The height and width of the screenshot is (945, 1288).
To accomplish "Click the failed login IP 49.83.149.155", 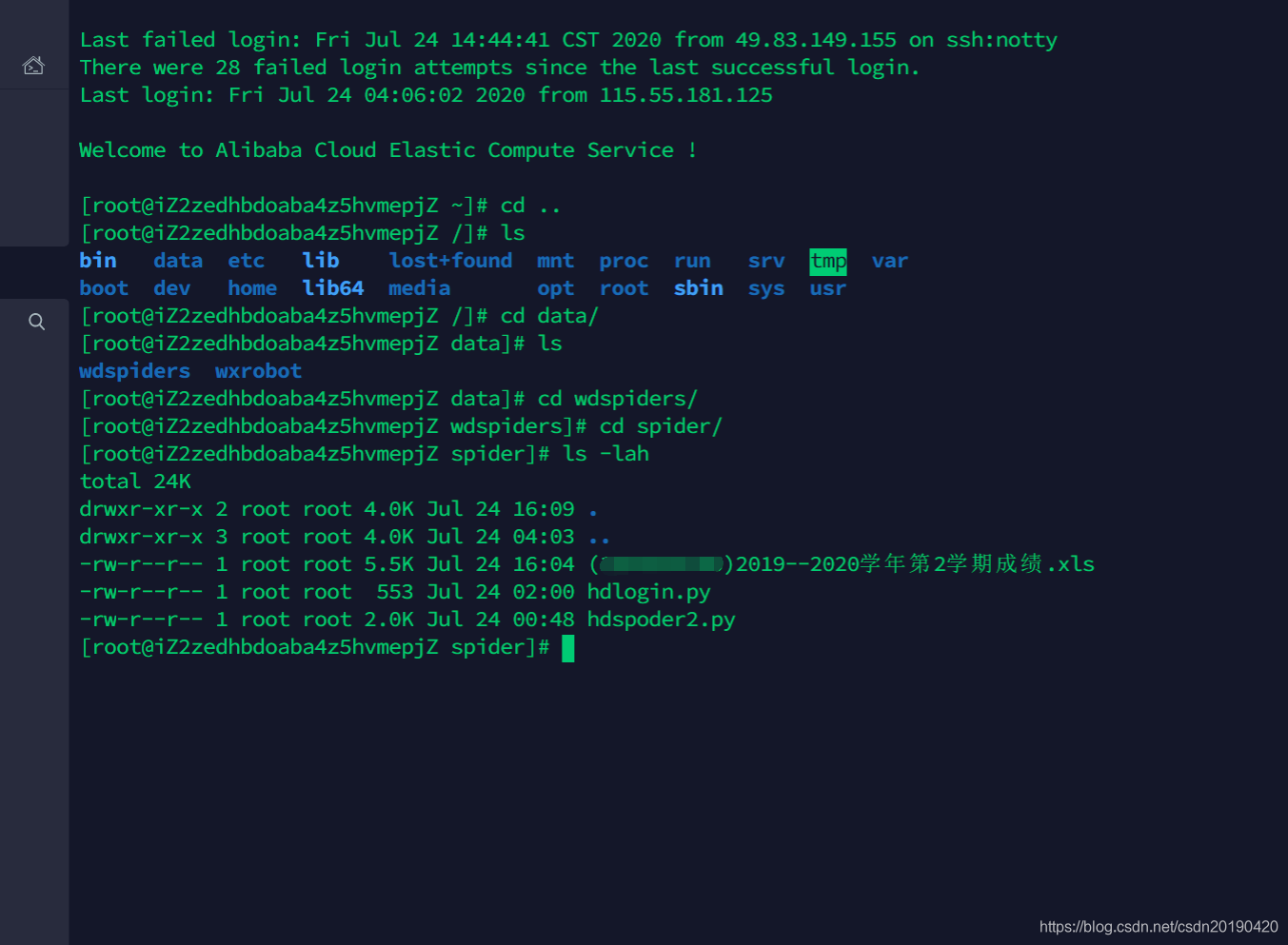I will [816, 40].
